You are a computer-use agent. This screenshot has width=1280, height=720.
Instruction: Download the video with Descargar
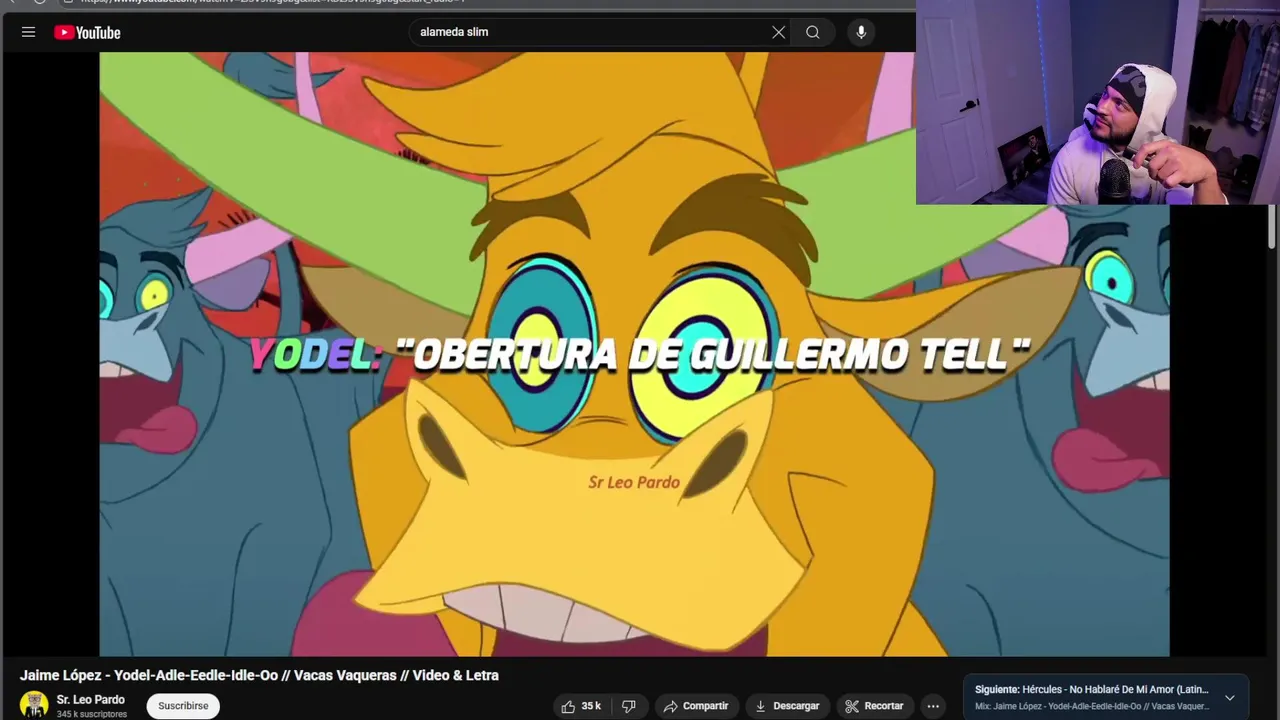coord(787,706)
